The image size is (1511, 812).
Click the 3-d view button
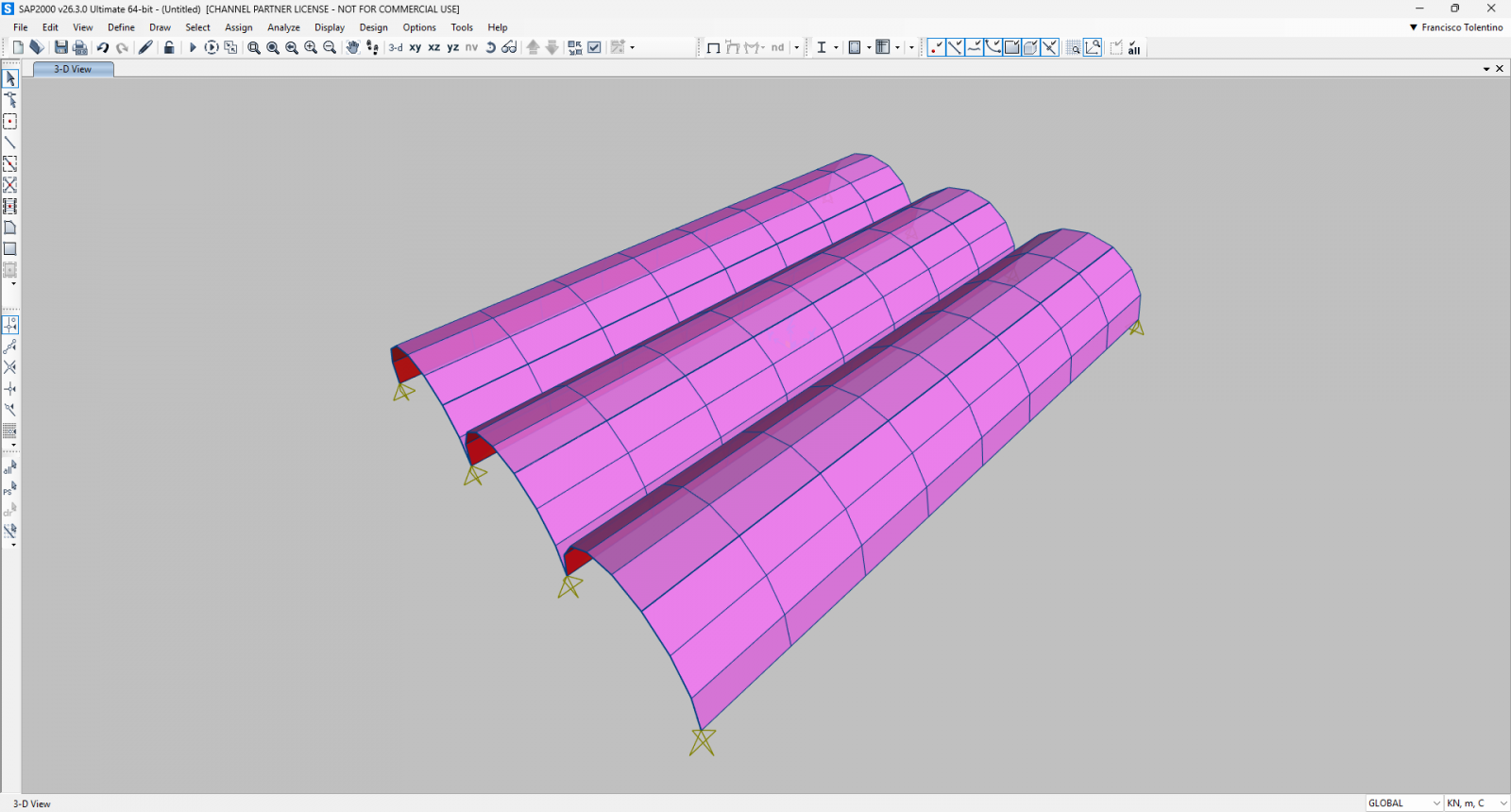(x=396, y=47)
